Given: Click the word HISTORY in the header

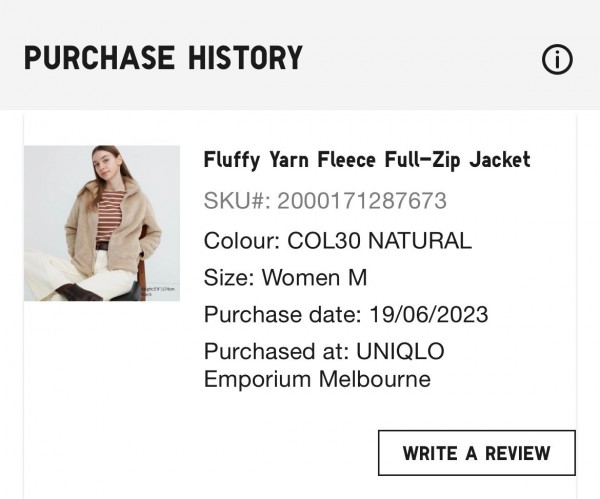Looking at the screenshot, I should [x=245, y=58].
